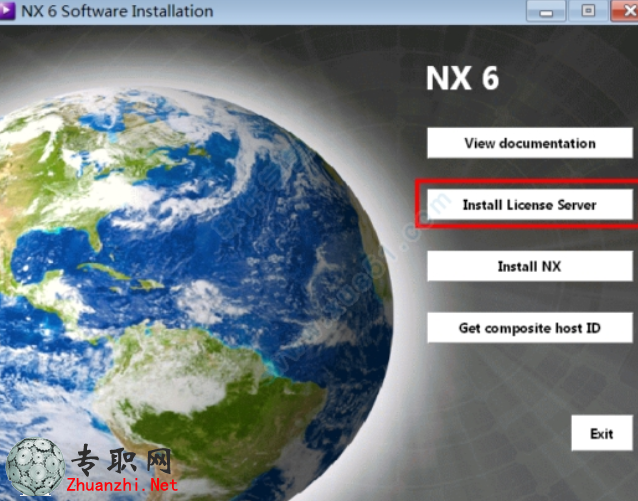
Task: Click Install License Server button
Action: pos(530,205)
